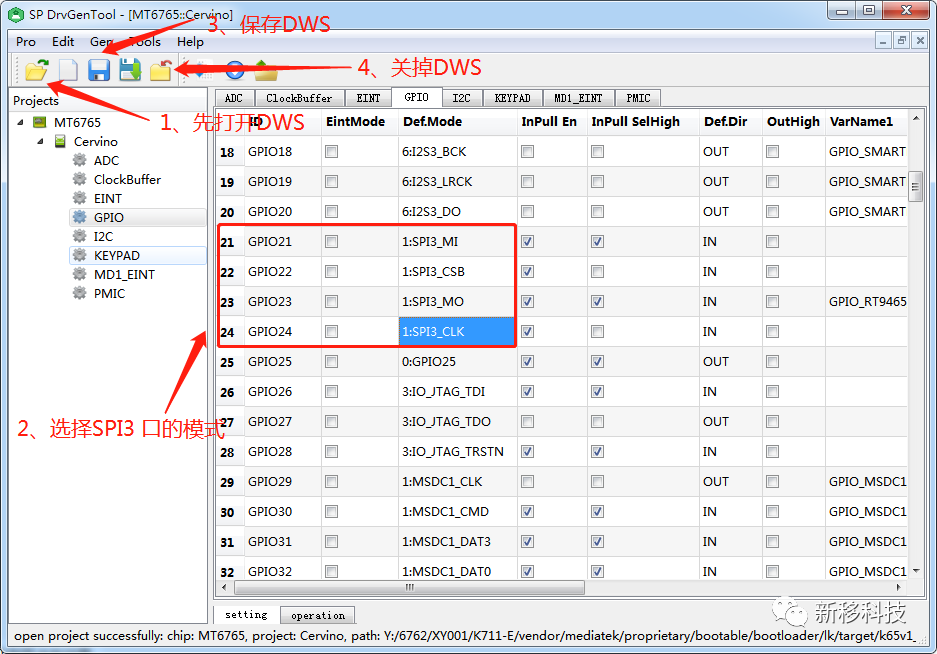Click the gear icon beside EINT in tree
This screenshot has height=654, width=937.
[x=79, y=198]
